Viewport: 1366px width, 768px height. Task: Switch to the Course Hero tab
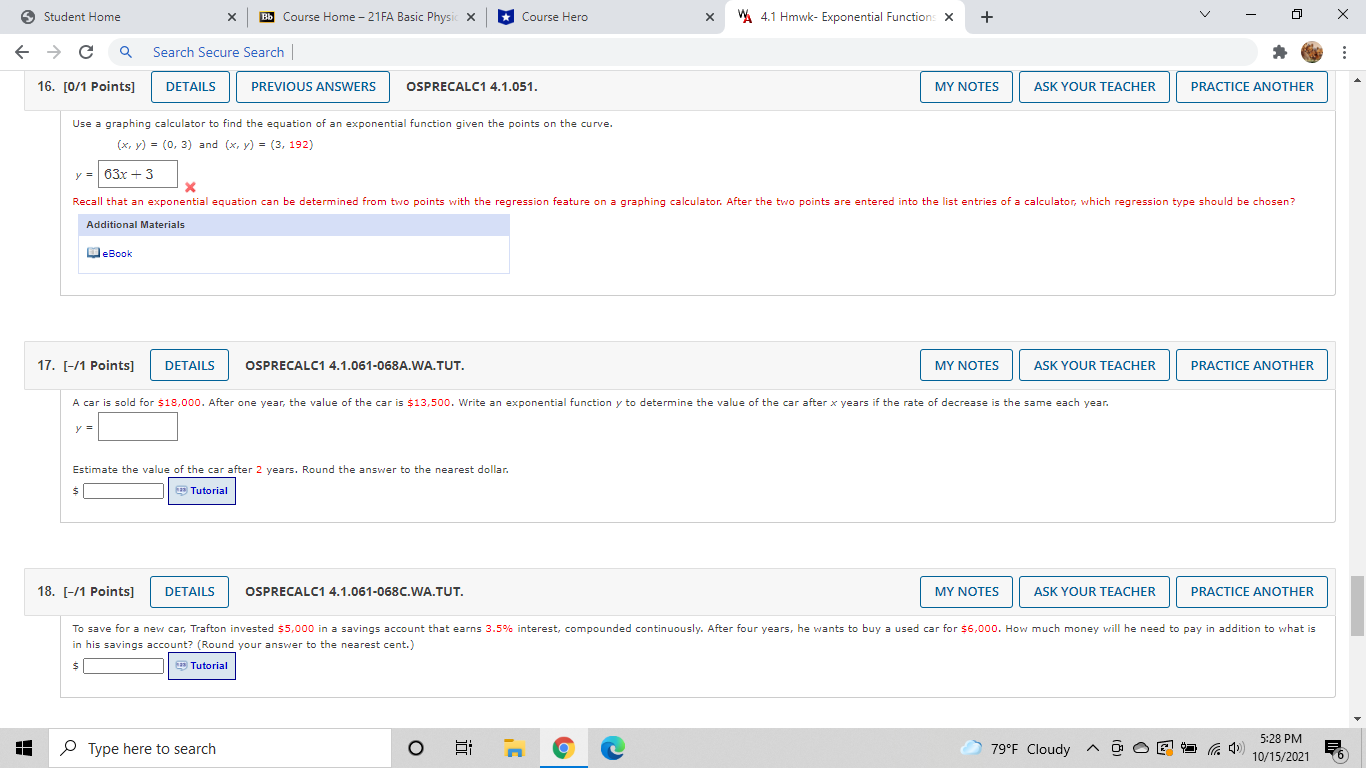[x=605, y=17]
